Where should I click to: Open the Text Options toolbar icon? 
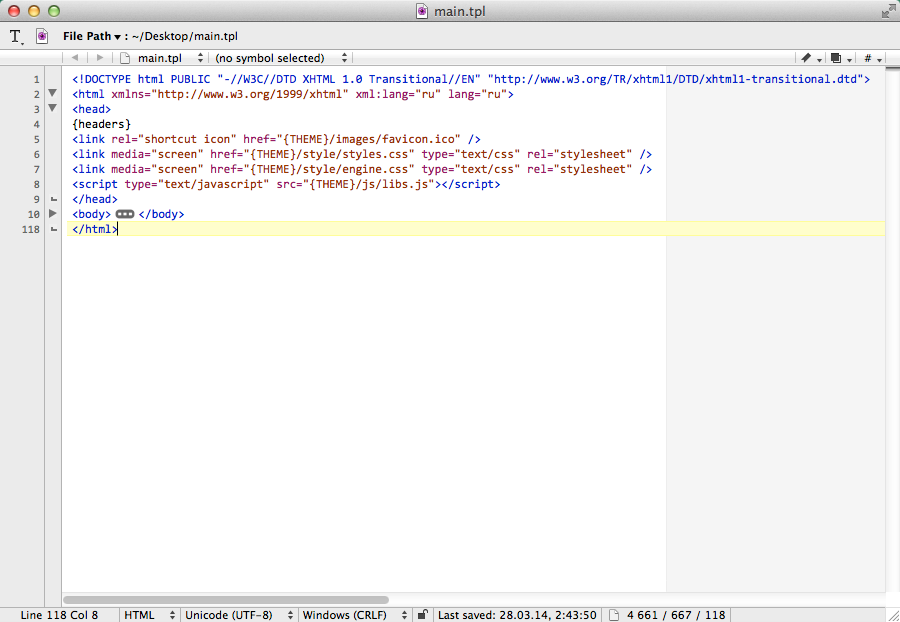(x=15, y=37)
